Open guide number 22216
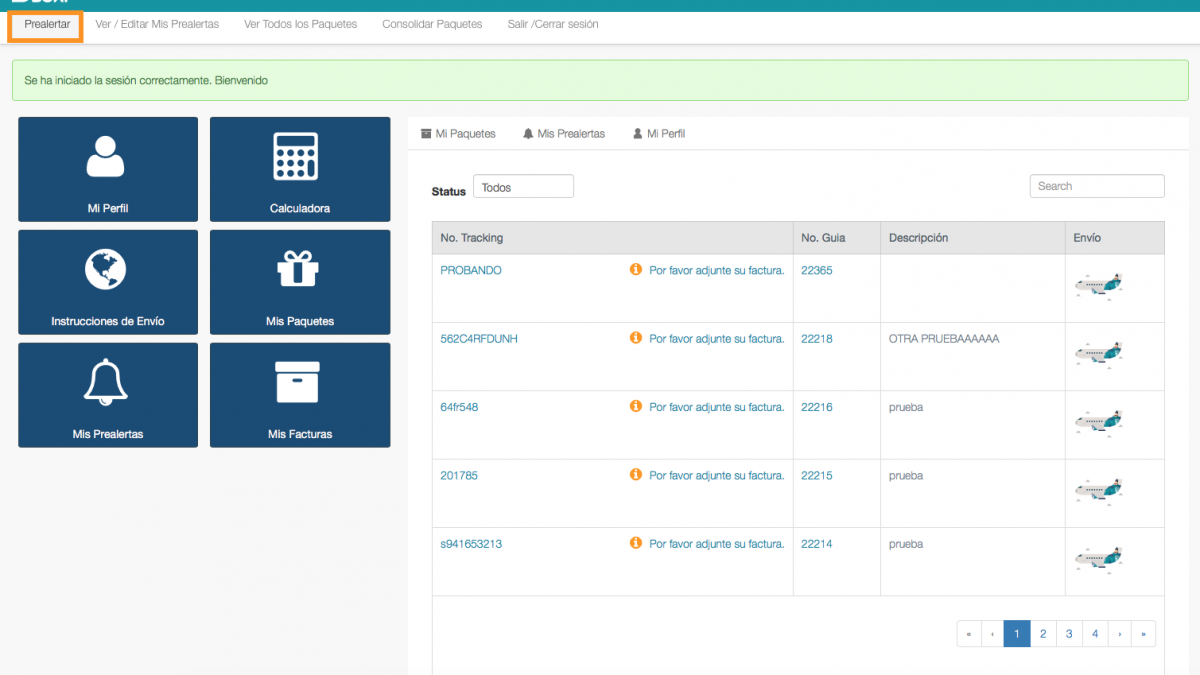 click(817, 407)
